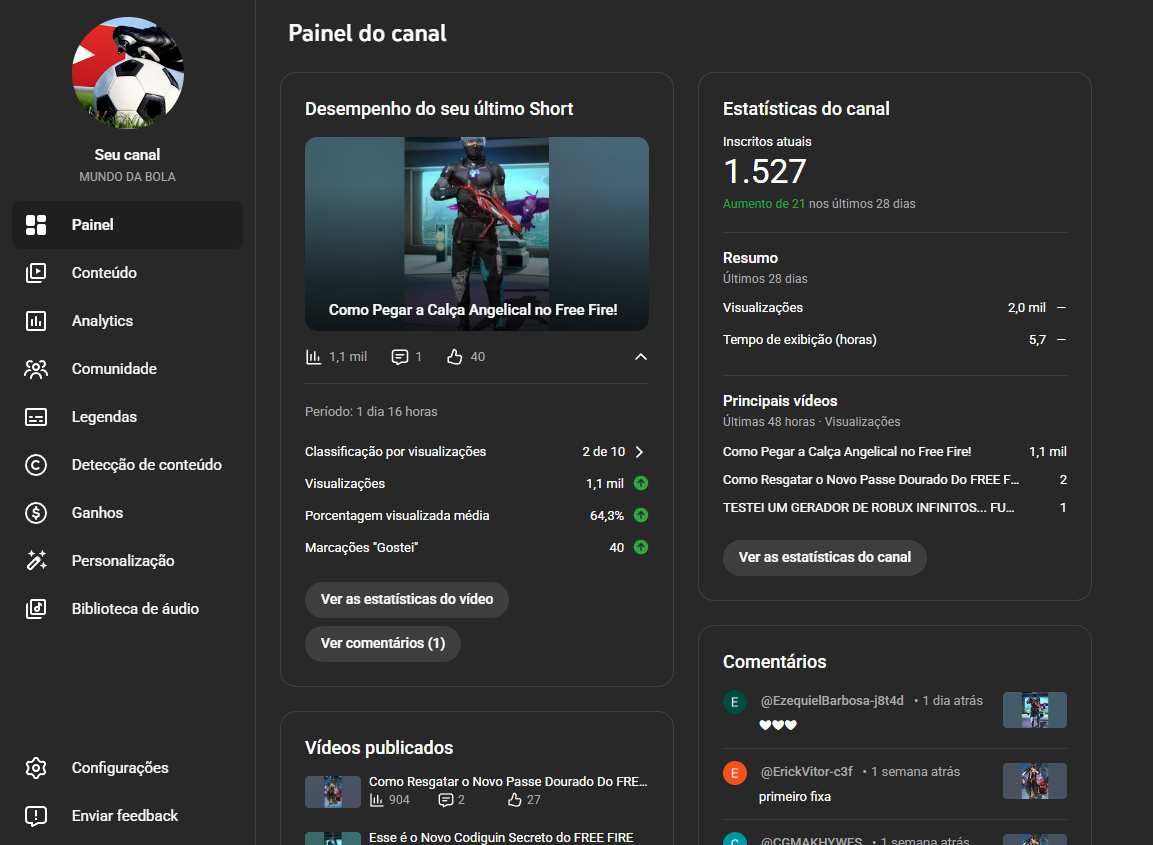
Task: Open Esse é o Novo Codiguin Secreto video
Action: click(x=501, y=838)
